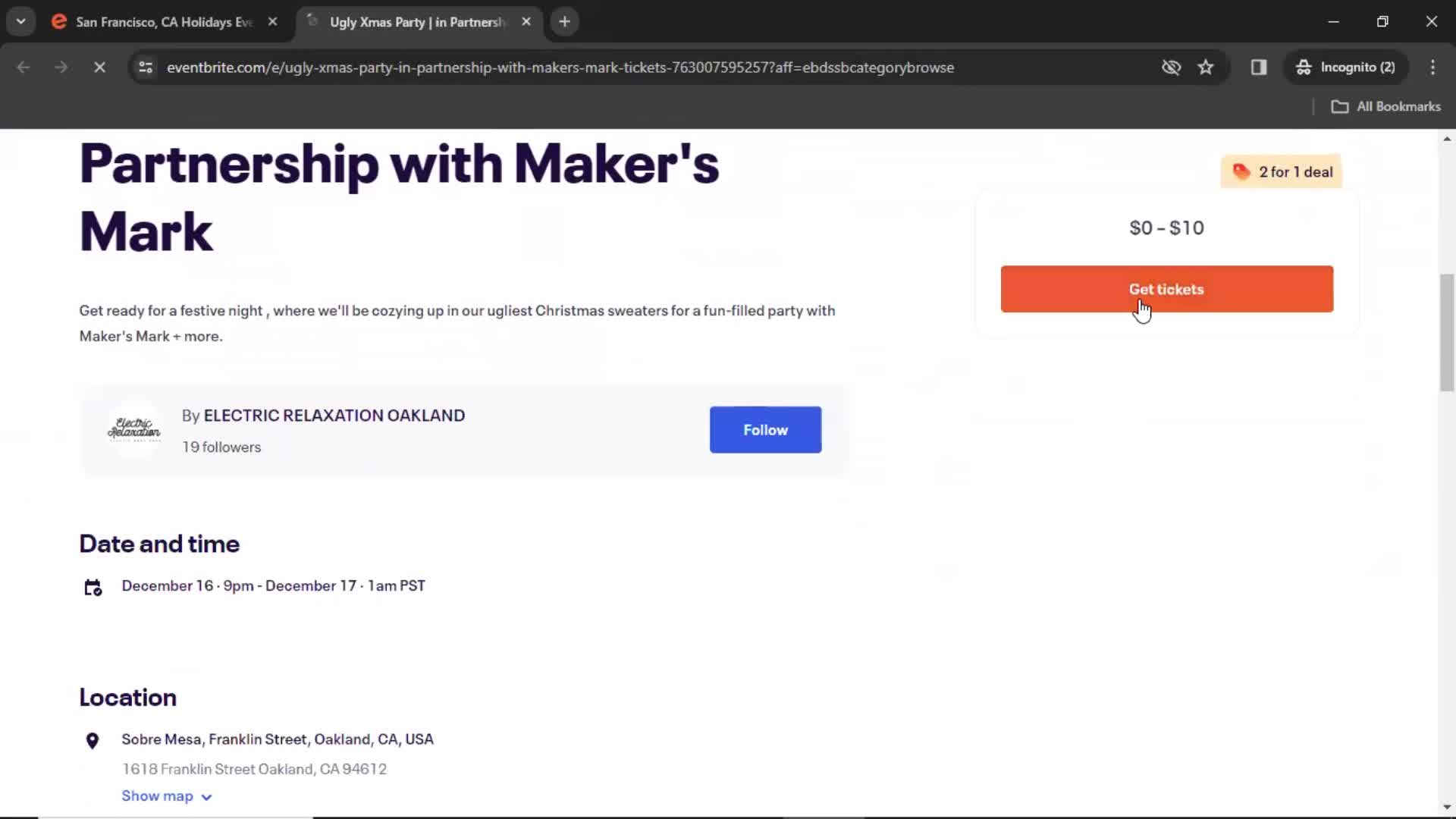This screenshot has height=819, width=1456.
Task: Click the reload/stop page icon
Action: 97,66
